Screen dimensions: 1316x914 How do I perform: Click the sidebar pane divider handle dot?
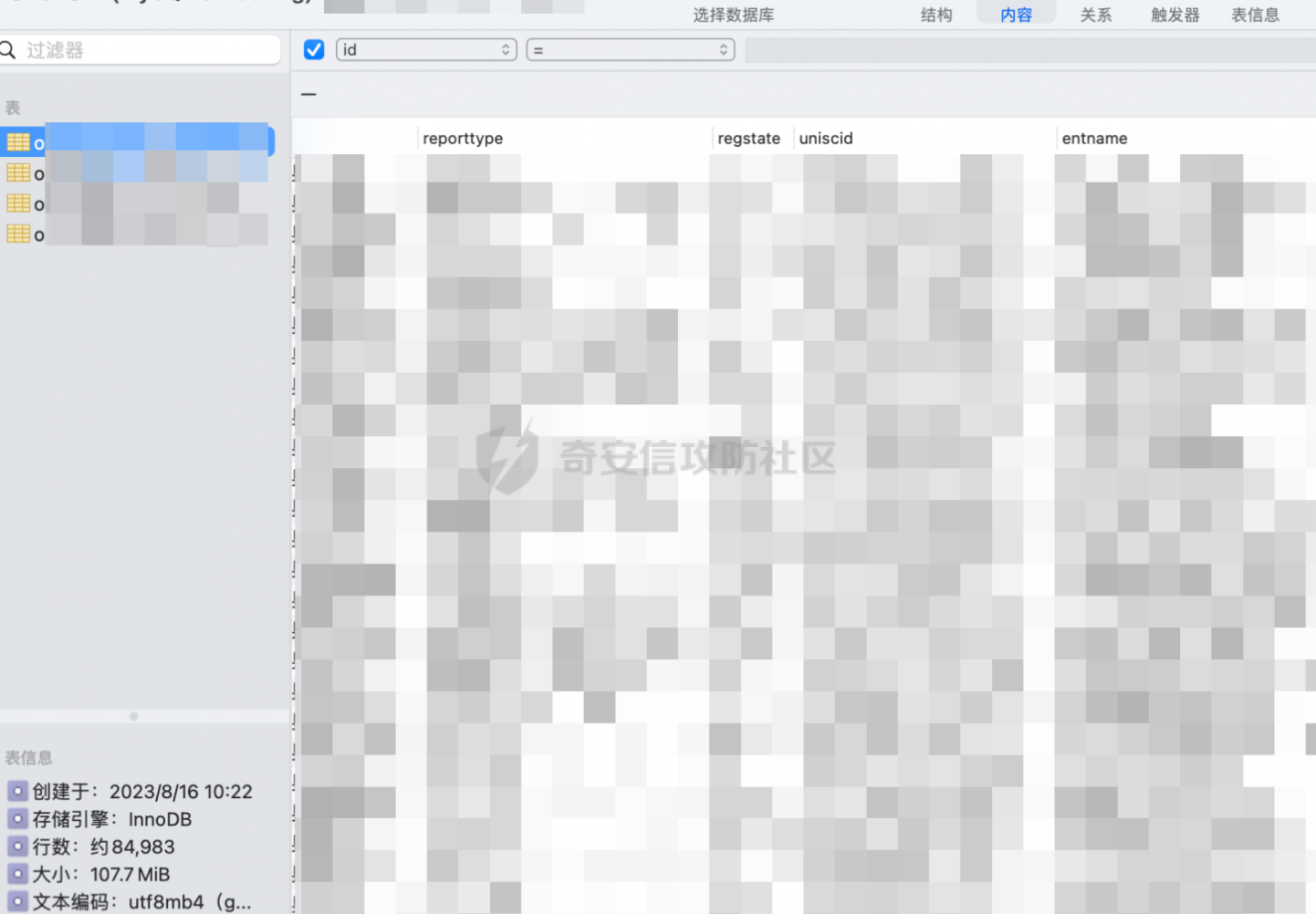click(134, 716)
